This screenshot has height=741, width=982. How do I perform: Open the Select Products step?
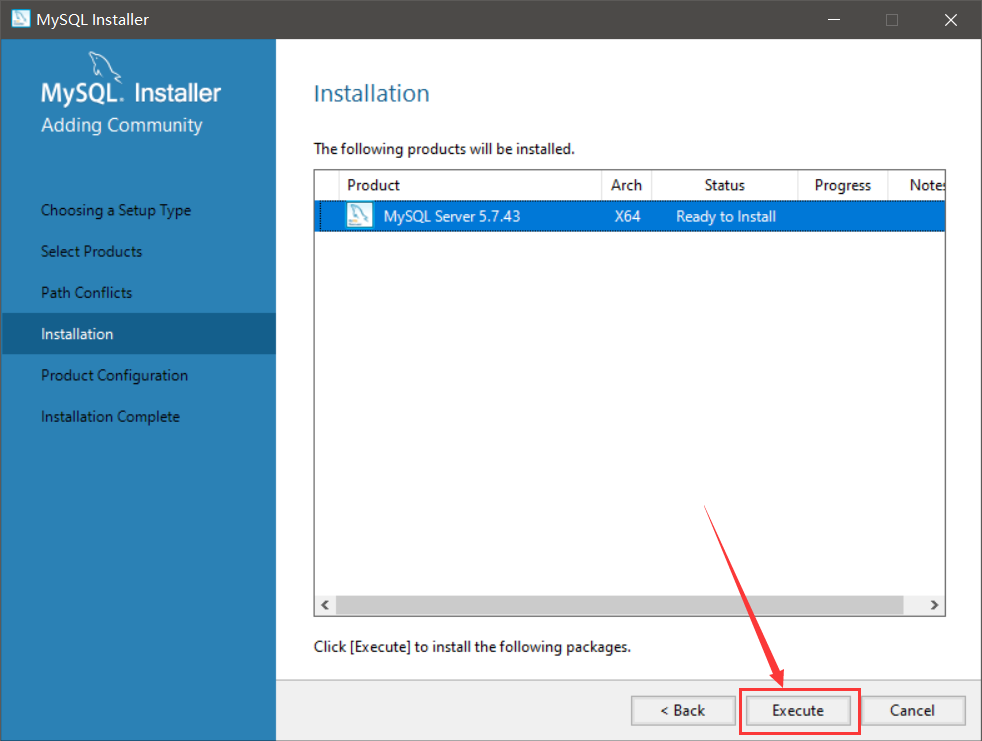coord(92,251)
